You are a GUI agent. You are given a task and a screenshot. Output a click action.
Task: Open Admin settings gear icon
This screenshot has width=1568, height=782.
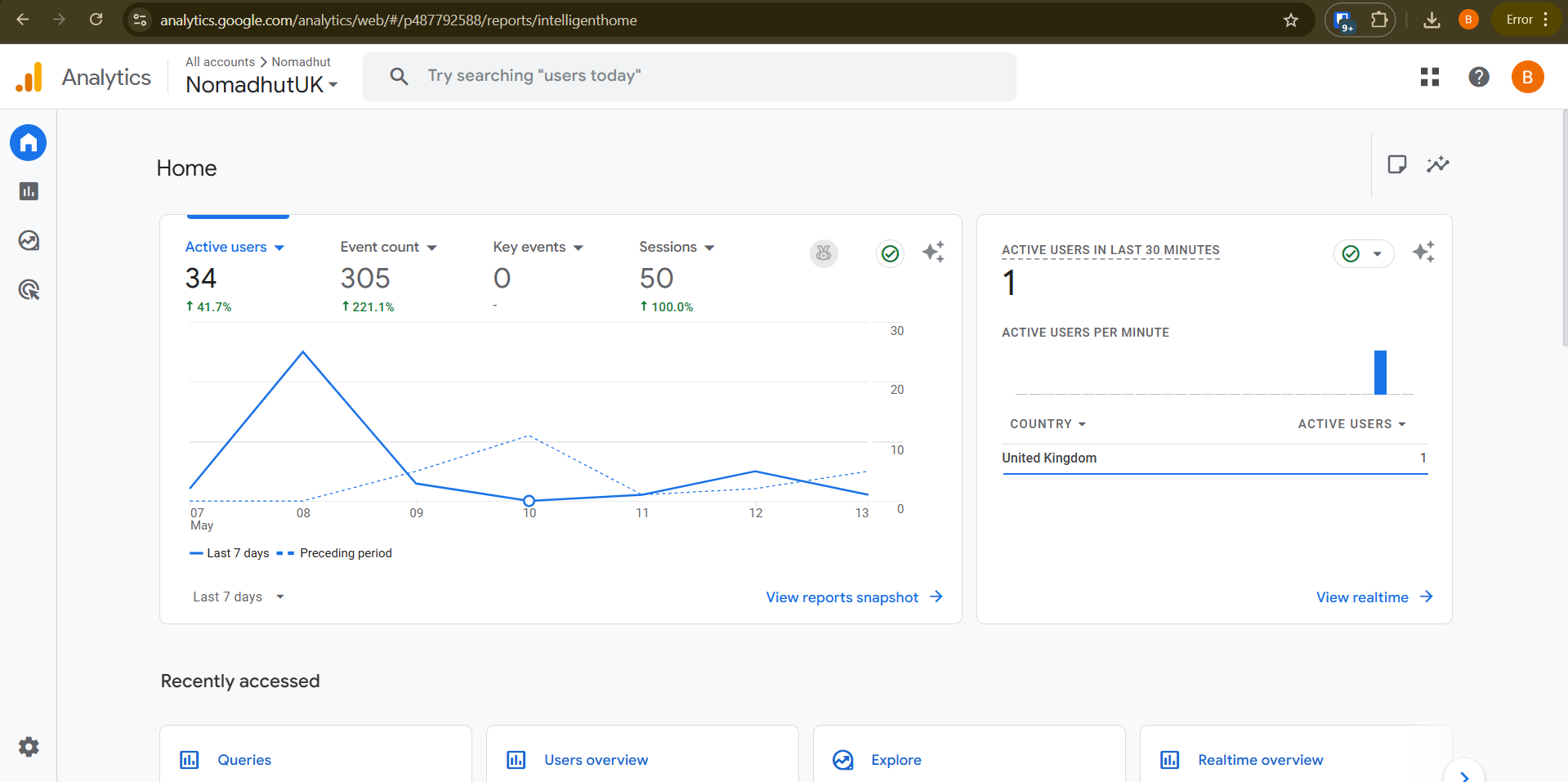29,747
